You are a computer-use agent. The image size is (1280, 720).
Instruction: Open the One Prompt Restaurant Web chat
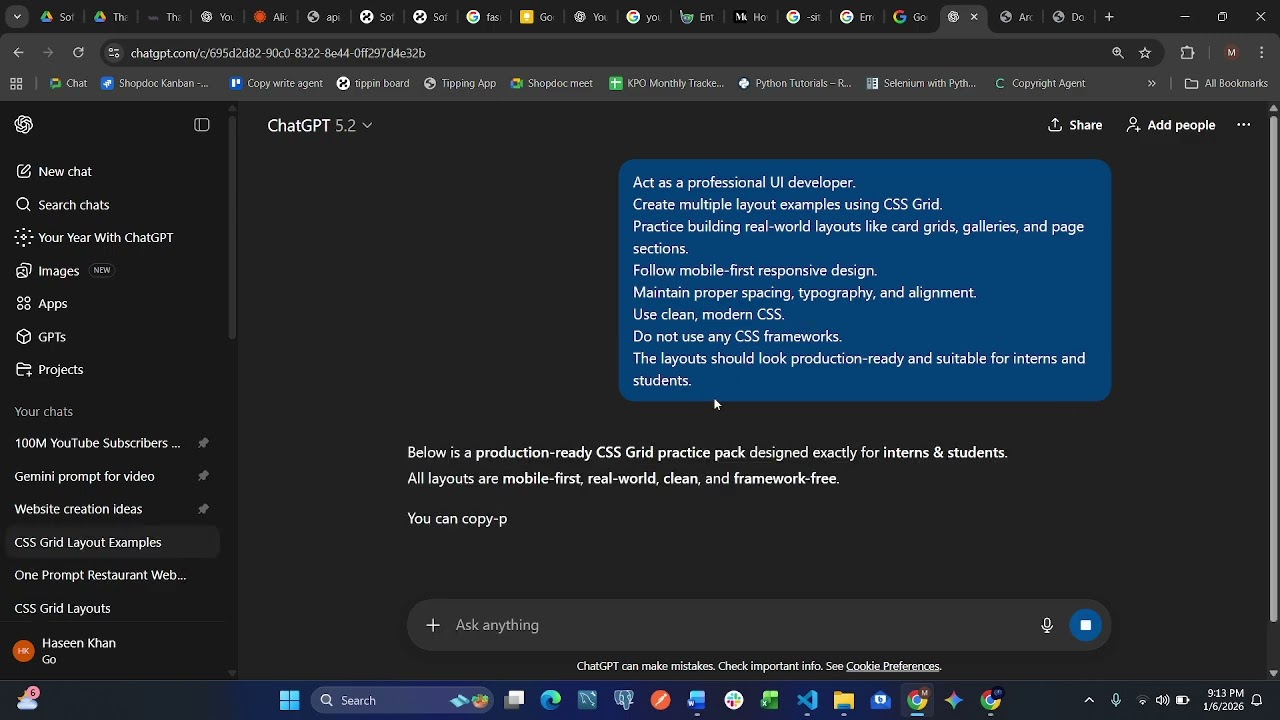pyautogui.click(x=100, y=575)
